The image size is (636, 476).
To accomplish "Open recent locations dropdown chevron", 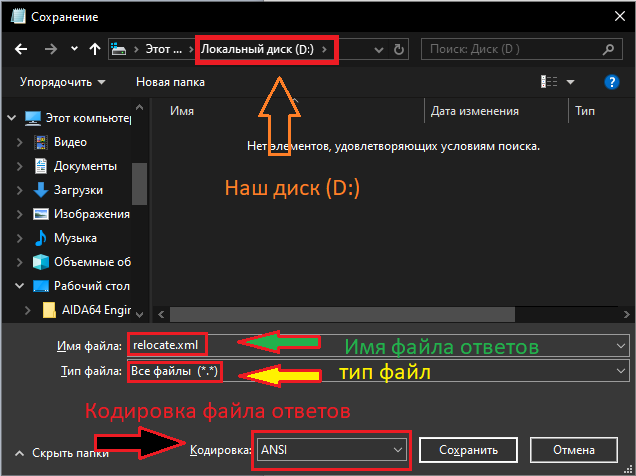I will coord(74,49).
